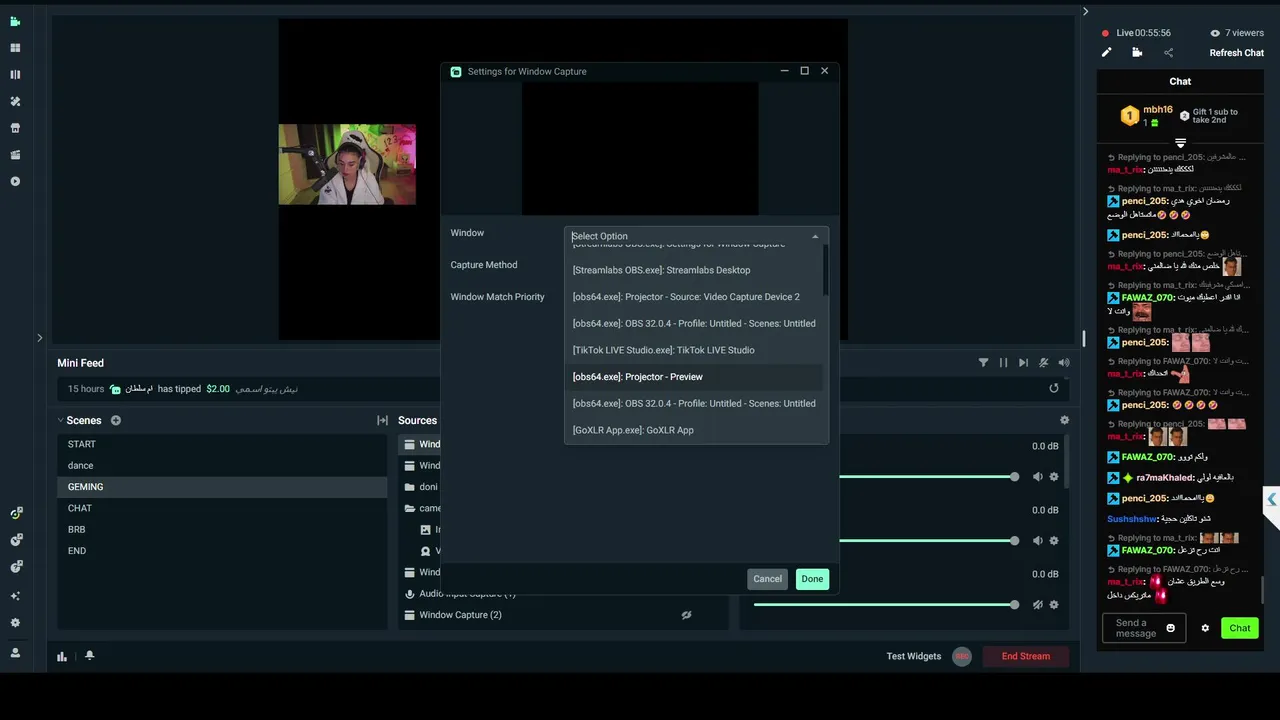The width and height of the screenshot is (1280, 720).
Task: Send message with green Chat button
Action: (1240, 628)
